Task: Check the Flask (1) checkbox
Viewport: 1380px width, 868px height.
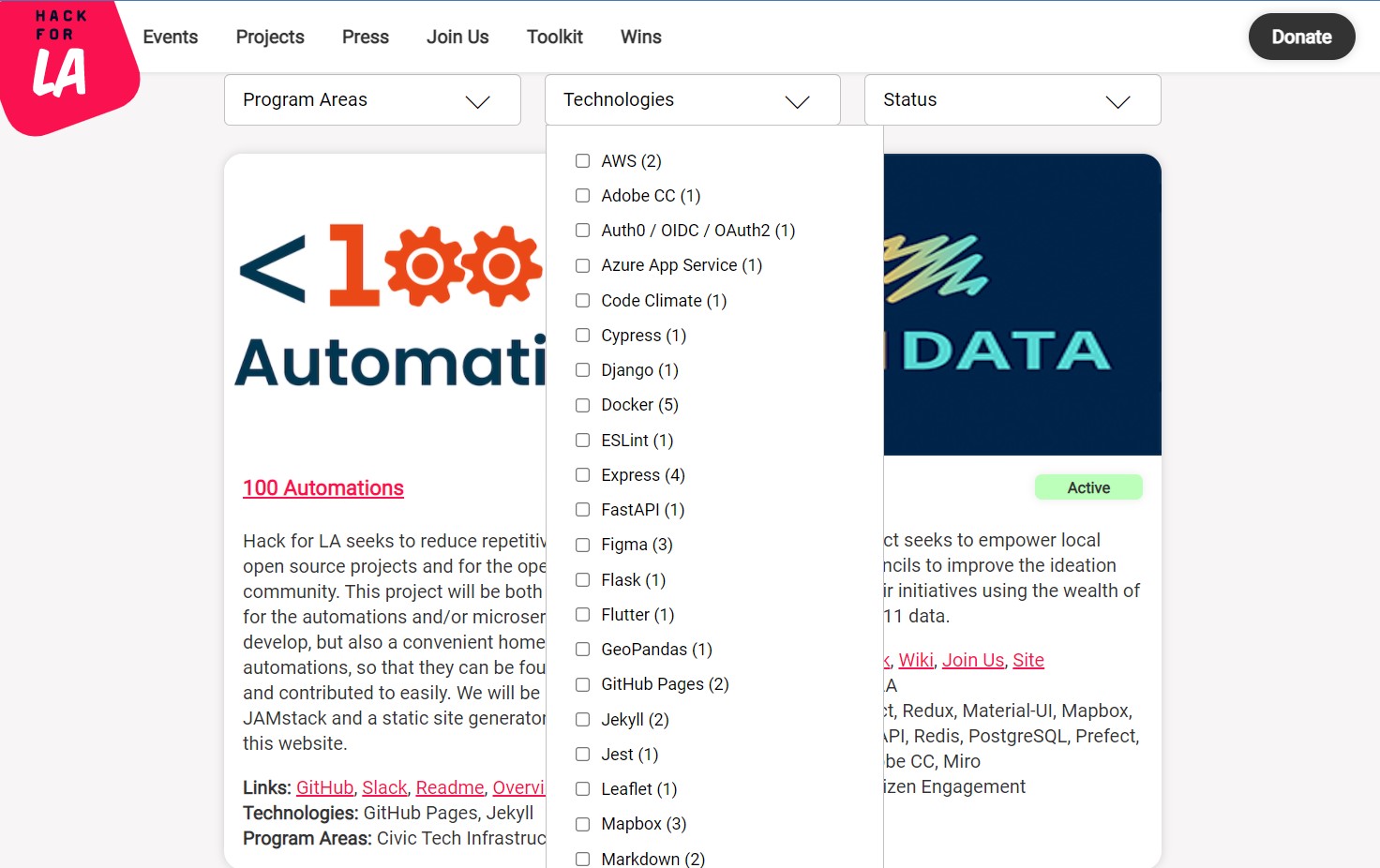Action: coord(582,580)
